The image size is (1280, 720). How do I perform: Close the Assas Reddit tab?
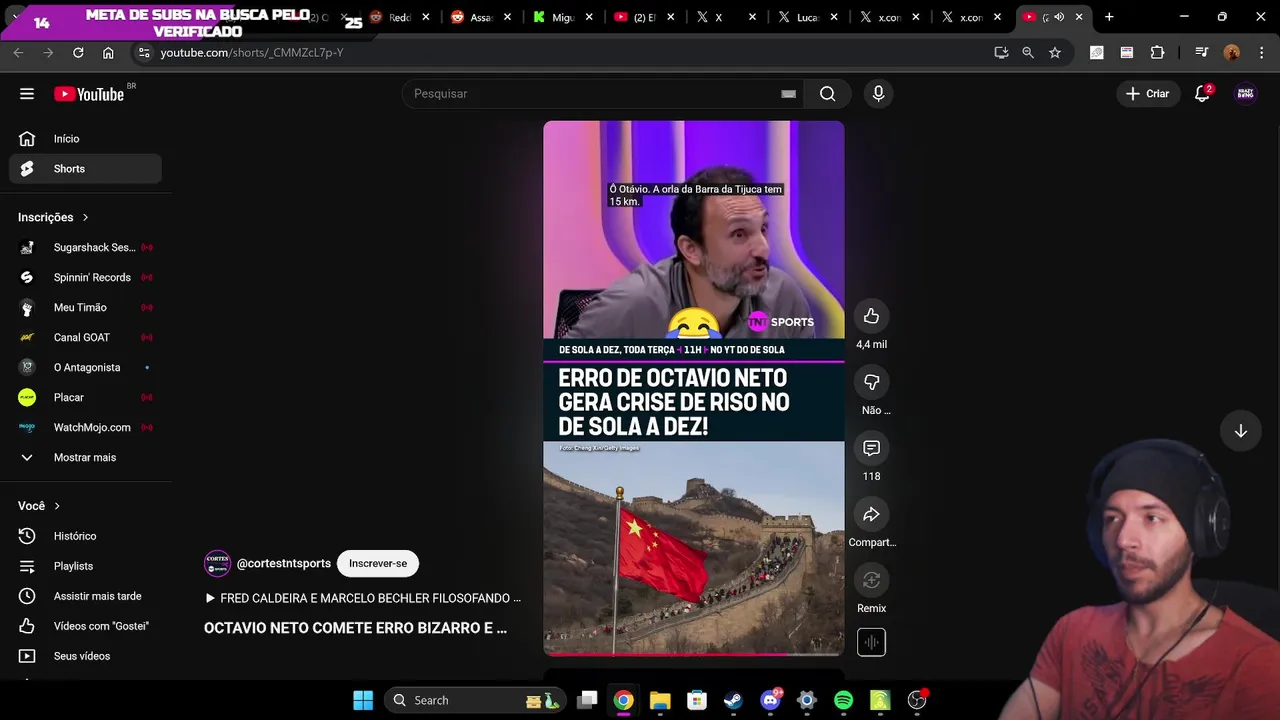coord(507,17)
